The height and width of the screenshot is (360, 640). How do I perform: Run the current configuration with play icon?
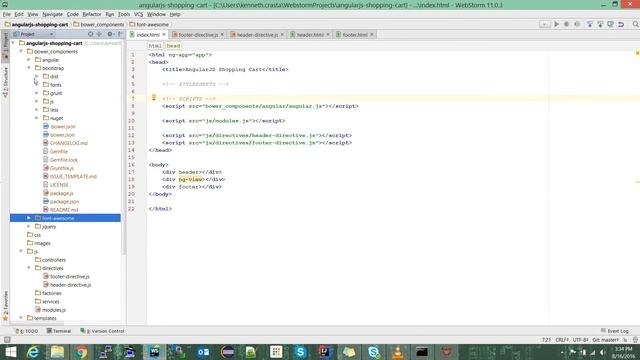[556, 24]
